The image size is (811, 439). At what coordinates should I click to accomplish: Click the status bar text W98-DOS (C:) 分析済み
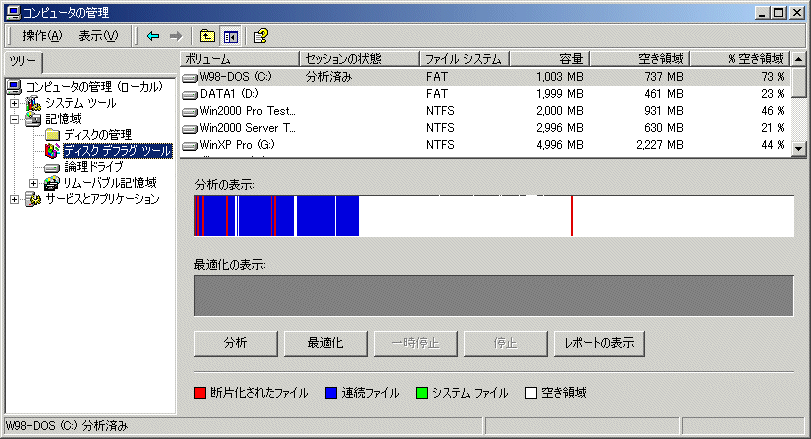click(x=67, y=426)
